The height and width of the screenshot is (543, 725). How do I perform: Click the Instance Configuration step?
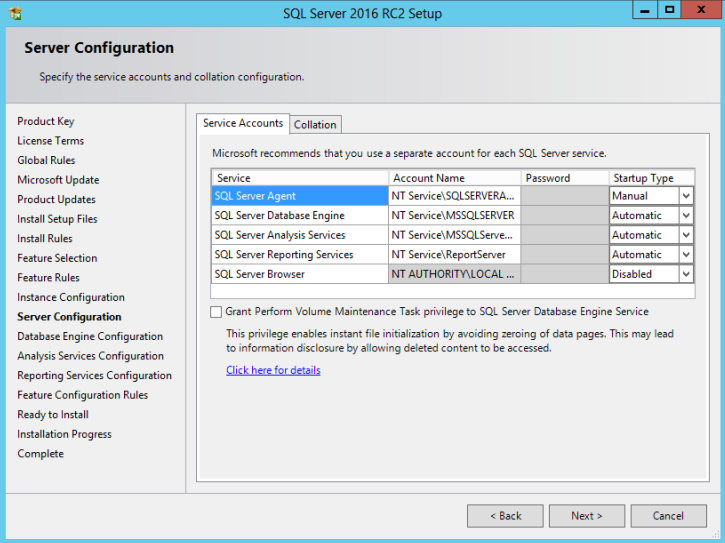[x=71, y=297]
